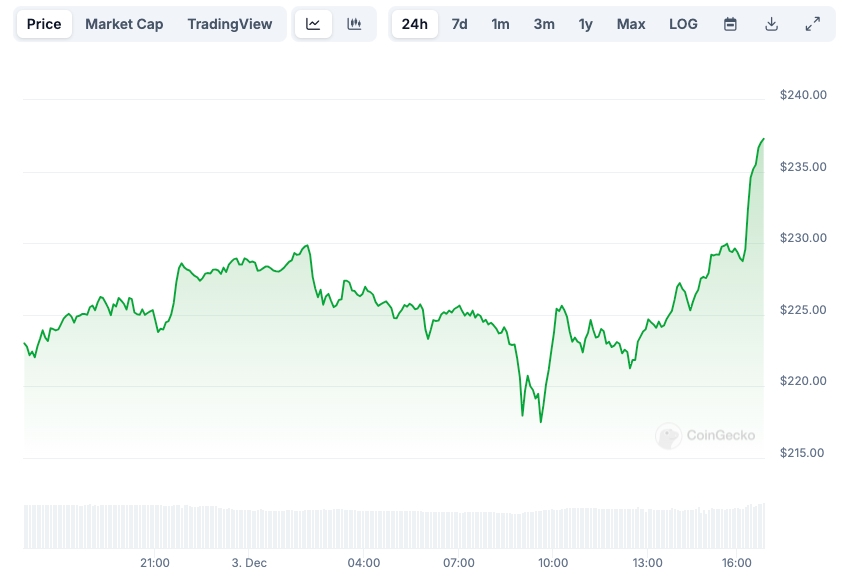Choose the 3m time range
The height and width of the screenshot is (579, 847).
(544, 24)
